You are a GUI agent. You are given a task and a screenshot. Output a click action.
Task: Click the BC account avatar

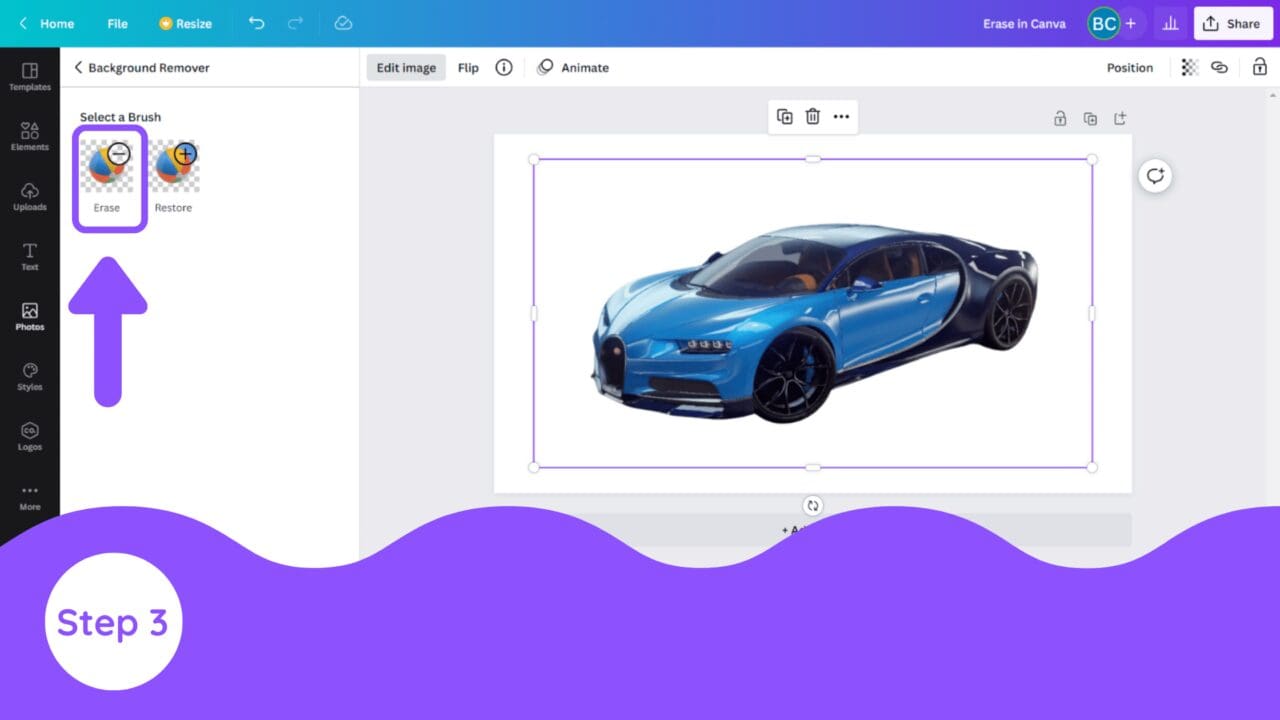click(x=1102, y=23)
